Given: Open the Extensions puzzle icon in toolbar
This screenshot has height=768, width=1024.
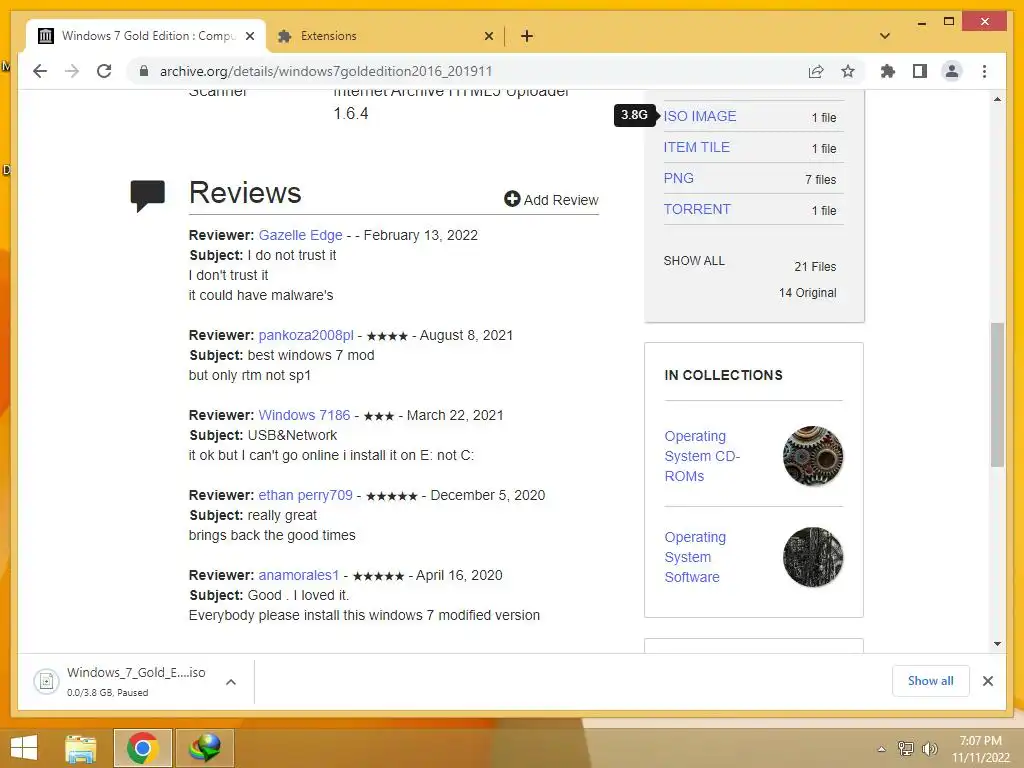Looking at the screenshot, I should (888, 71).
